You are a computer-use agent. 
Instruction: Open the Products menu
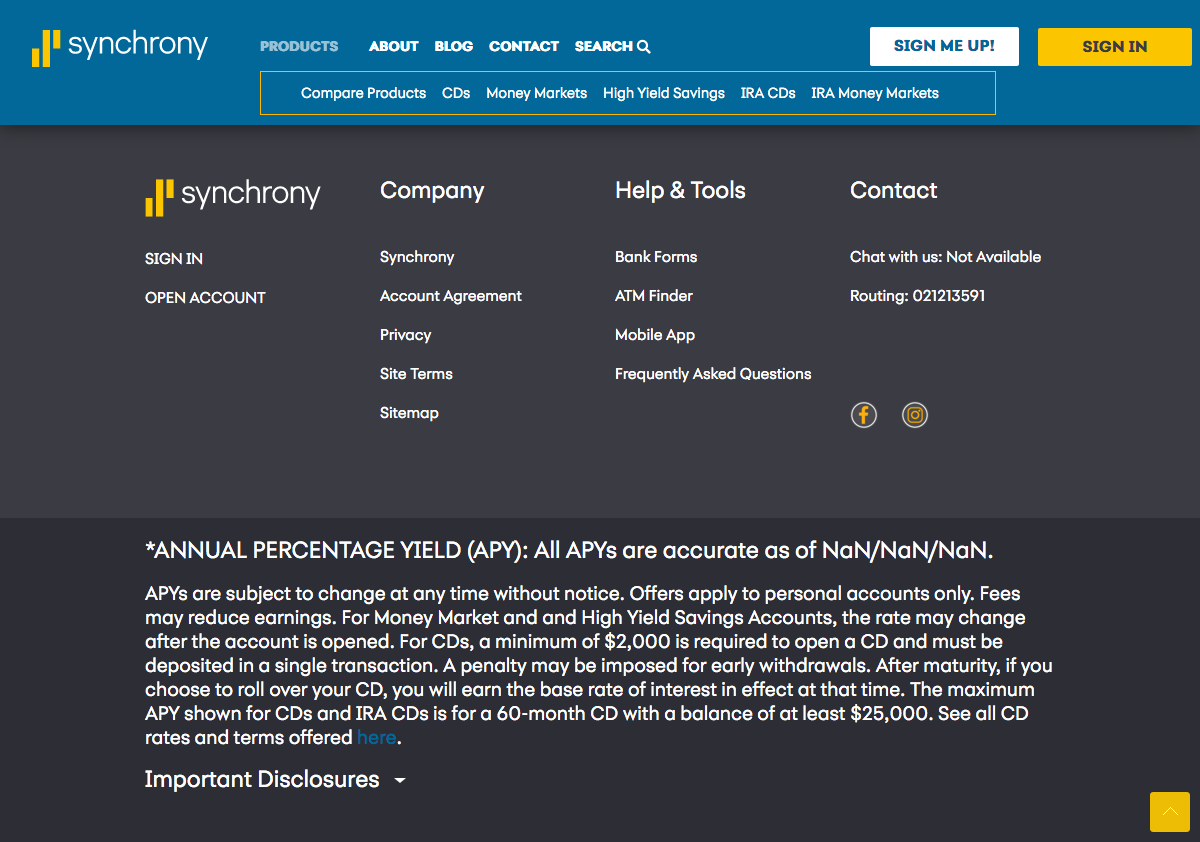coord(299,46)
